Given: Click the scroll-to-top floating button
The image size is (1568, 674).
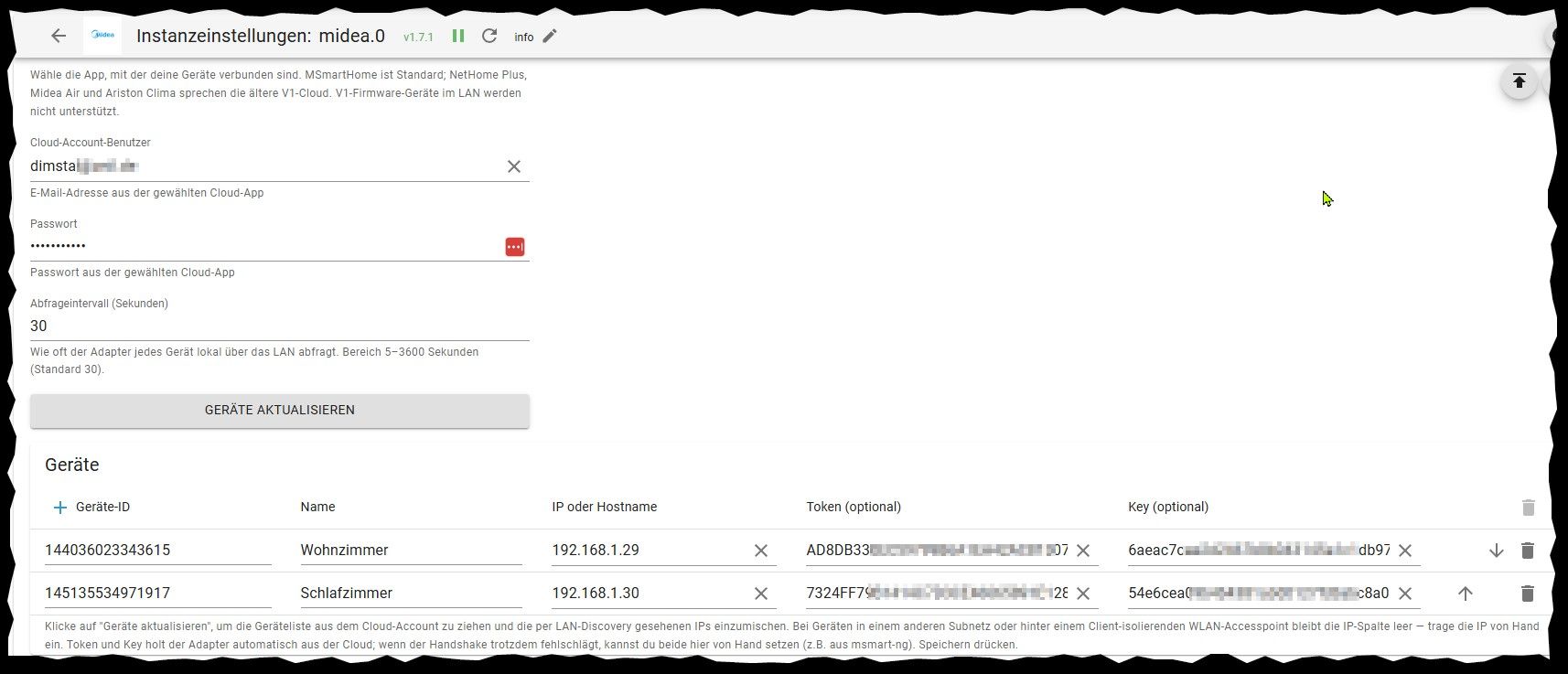Looking at the screenshot, I should point(1519,81).
